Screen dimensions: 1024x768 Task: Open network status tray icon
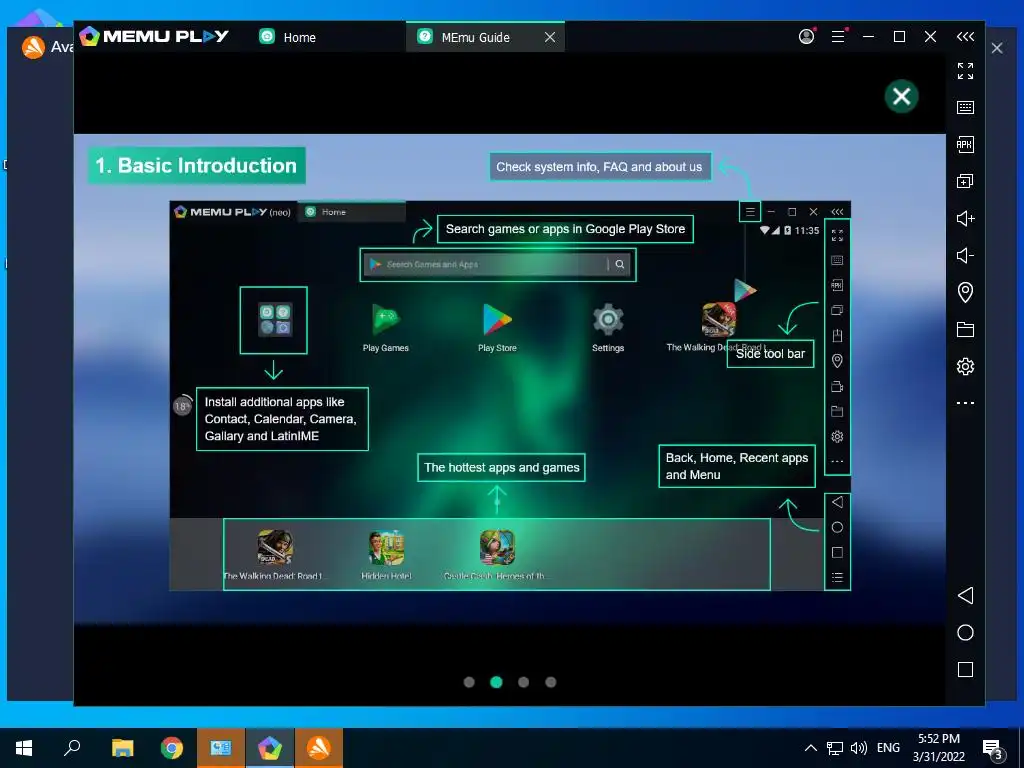(x=835, y=748)
